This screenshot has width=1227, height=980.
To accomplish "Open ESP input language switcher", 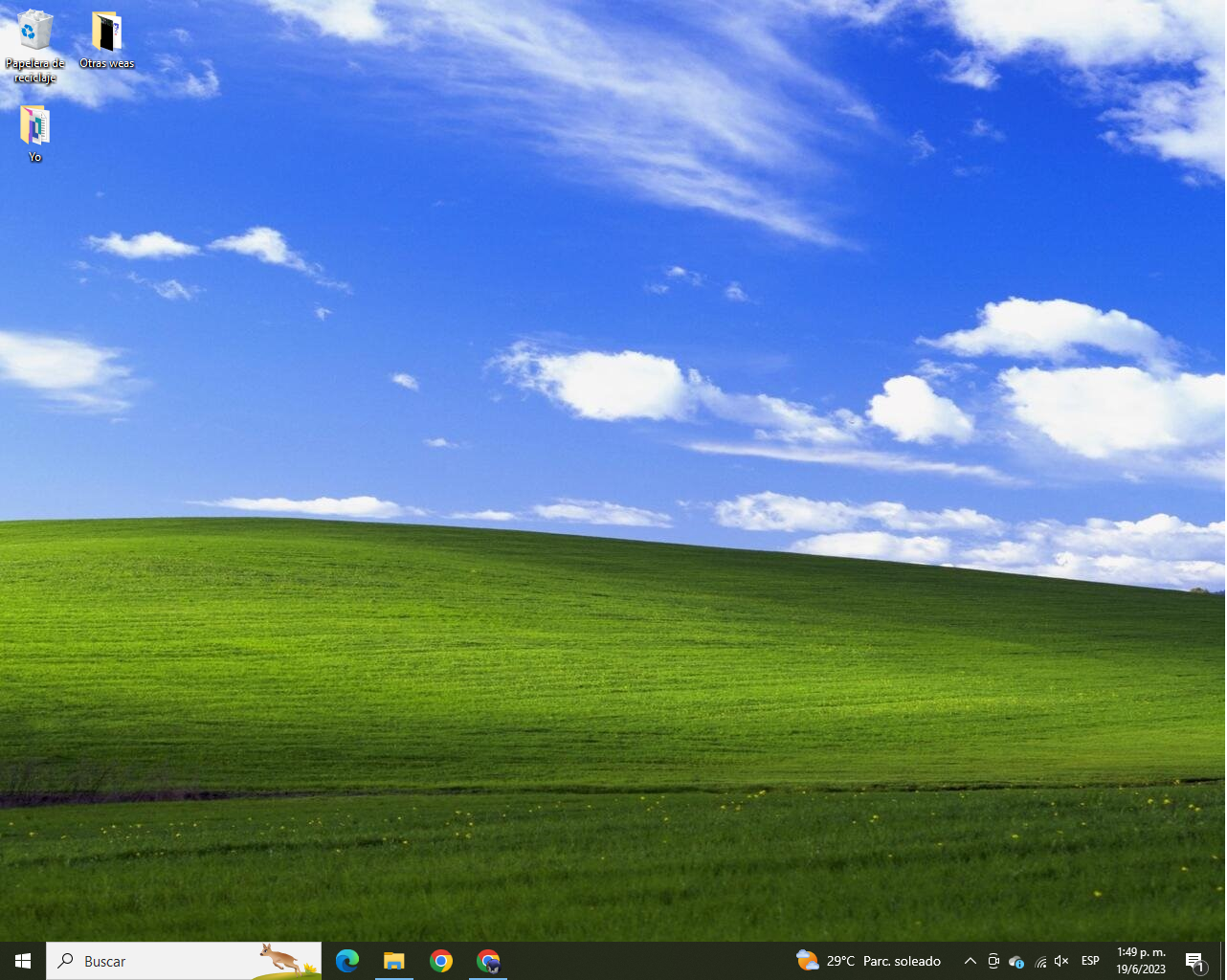I will coord(1090,961).
